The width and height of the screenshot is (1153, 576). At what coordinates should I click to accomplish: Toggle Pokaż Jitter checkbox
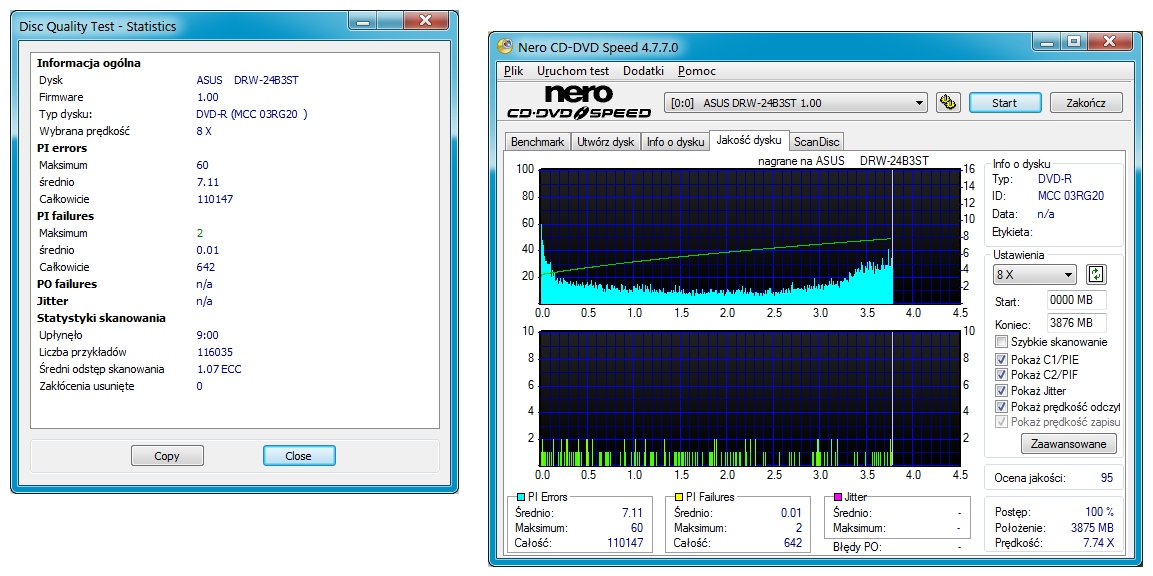(x=1001, y=391)
